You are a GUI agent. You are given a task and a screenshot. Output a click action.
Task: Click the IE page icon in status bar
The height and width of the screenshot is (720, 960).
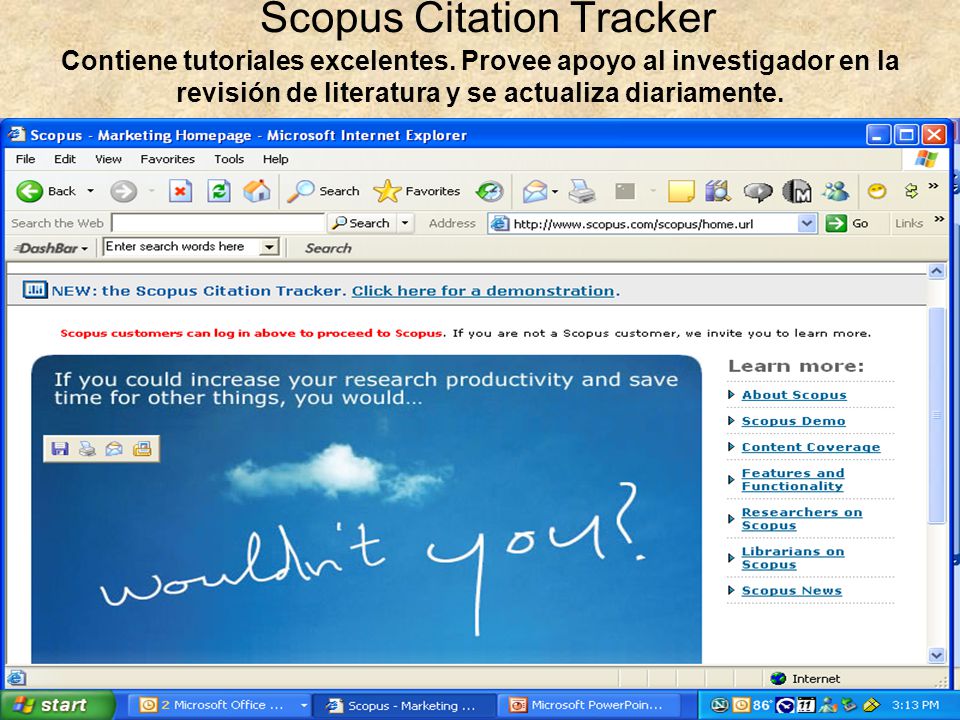pyautogui.click(x=16, y=678)
